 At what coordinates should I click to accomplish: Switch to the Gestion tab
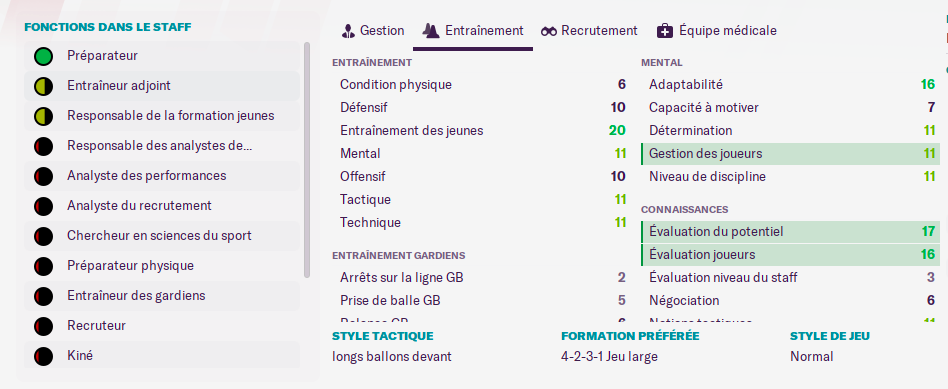point(373,30)
